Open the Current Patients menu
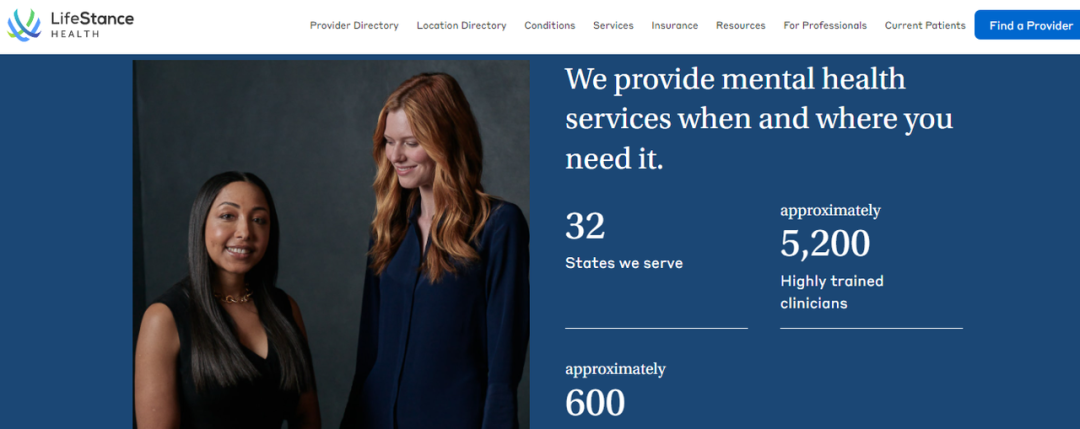Screen dimensions: 1080x429 (x=925, y=25)
